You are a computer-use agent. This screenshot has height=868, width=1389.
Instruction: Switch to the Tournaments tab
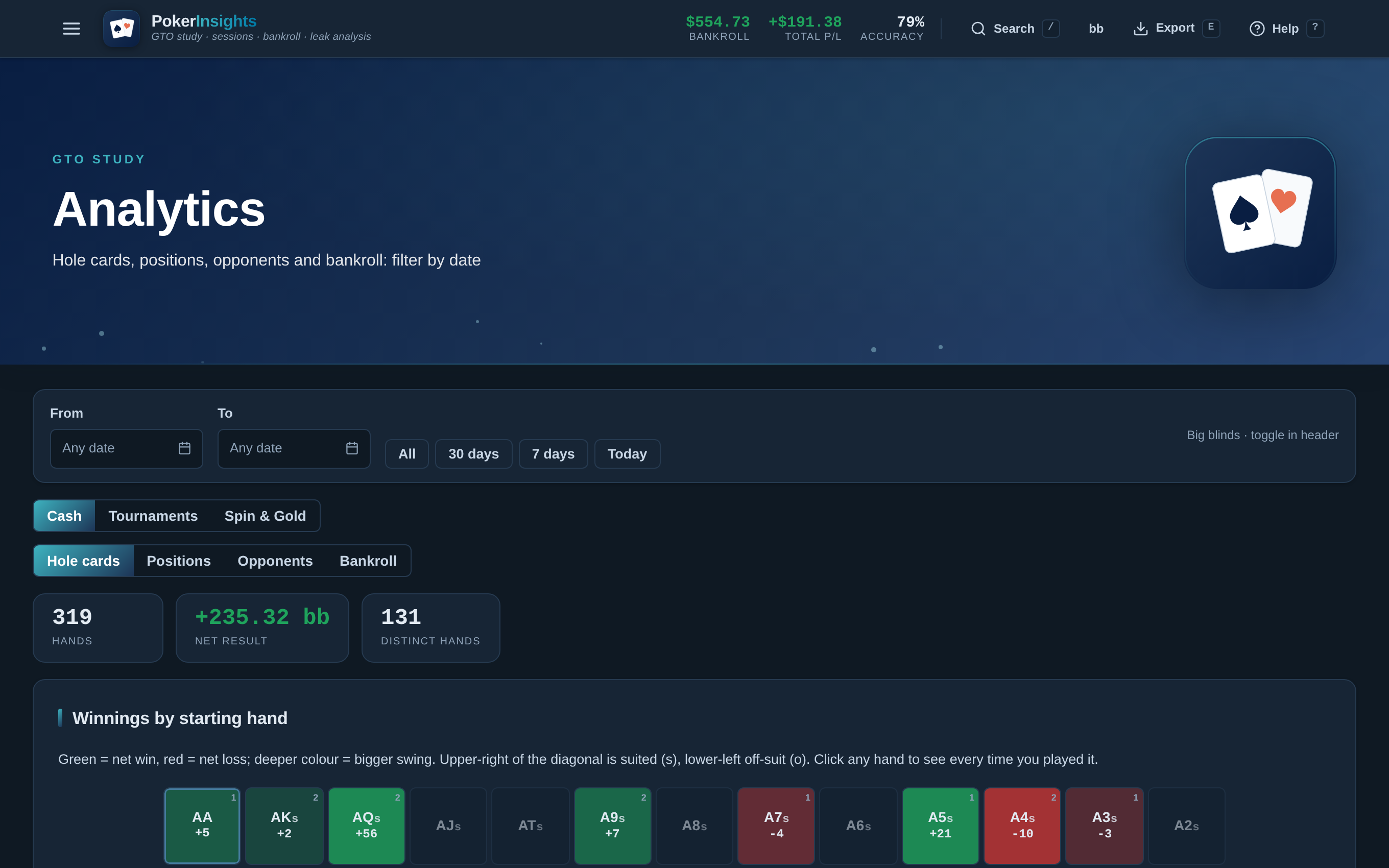tap(153, 516)
